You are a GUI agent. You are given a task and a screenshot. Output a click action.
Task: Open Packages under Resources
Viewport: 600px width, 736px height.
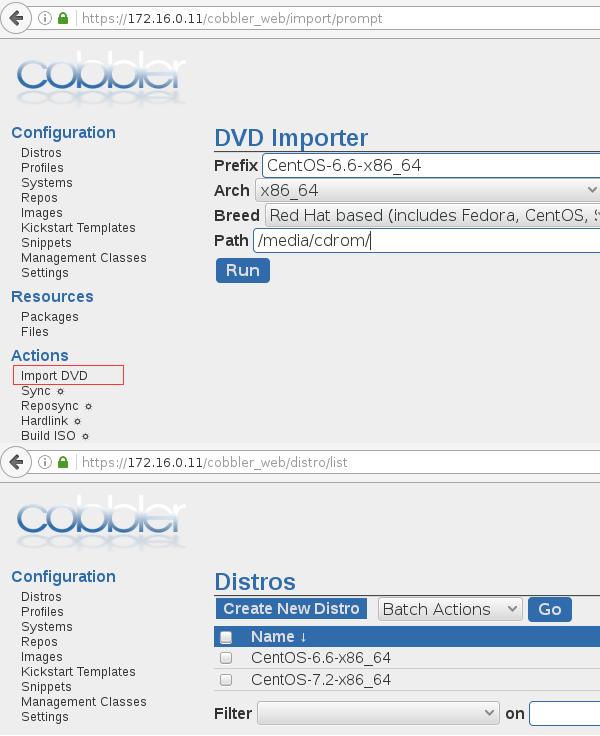click(50, 317)
